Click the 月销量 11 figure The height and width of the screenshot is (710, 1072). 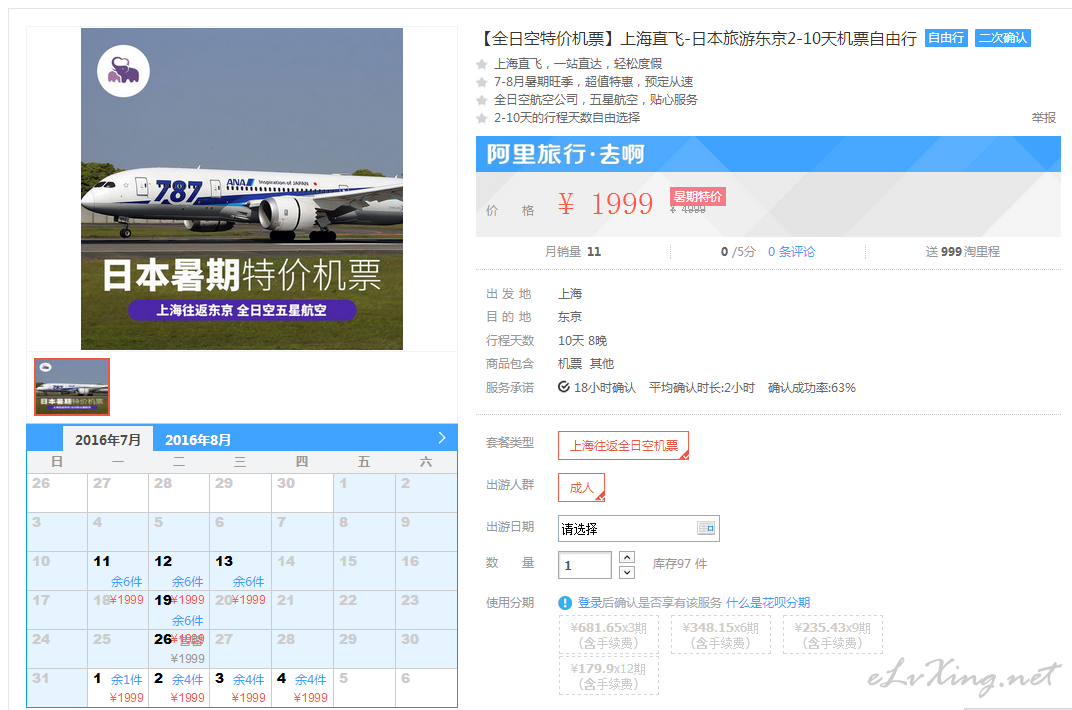573,251
